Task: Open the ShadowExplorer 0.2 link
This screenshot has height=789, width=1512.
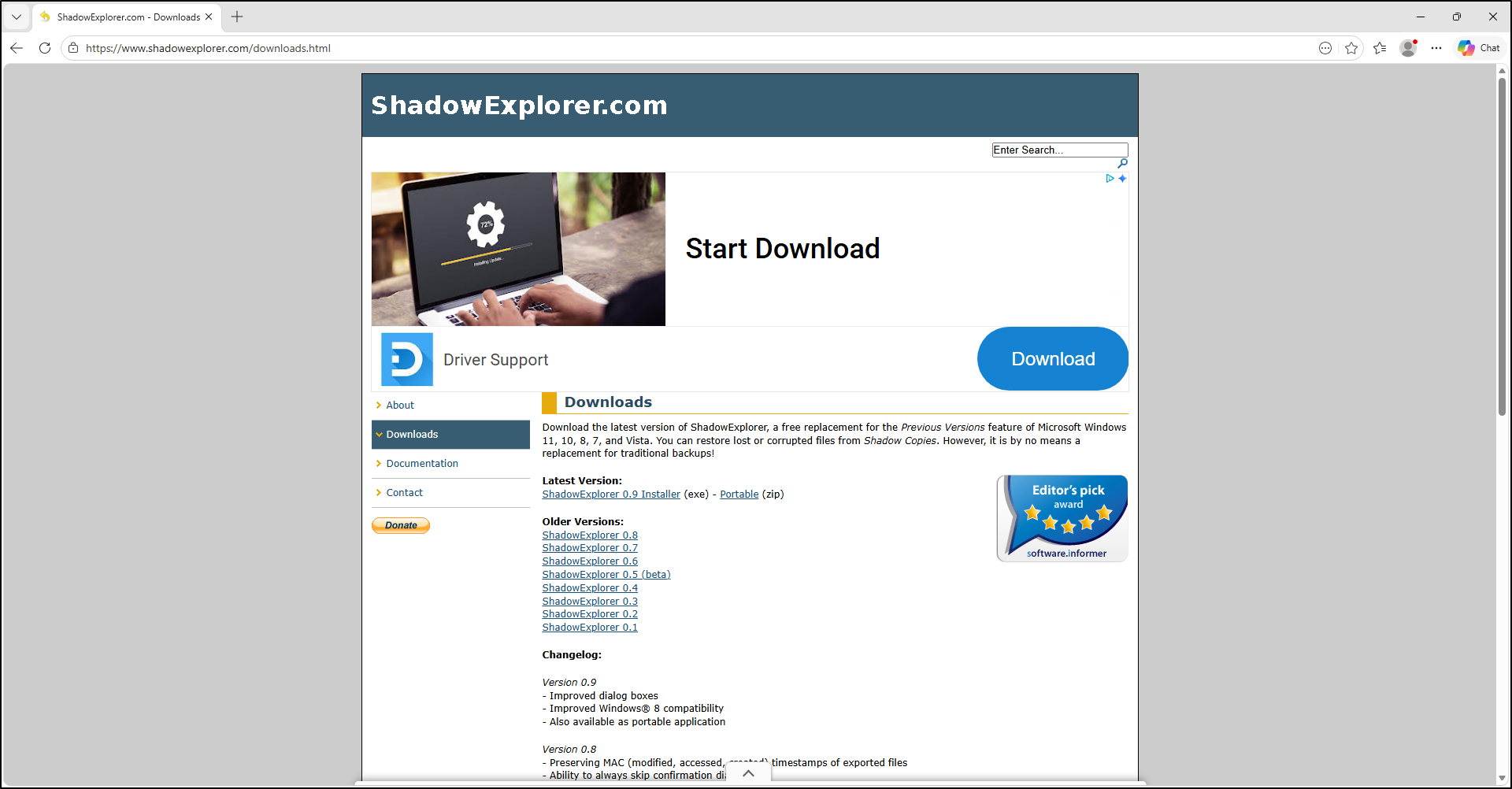Action: pyautogui.click(x=590, y=614)
